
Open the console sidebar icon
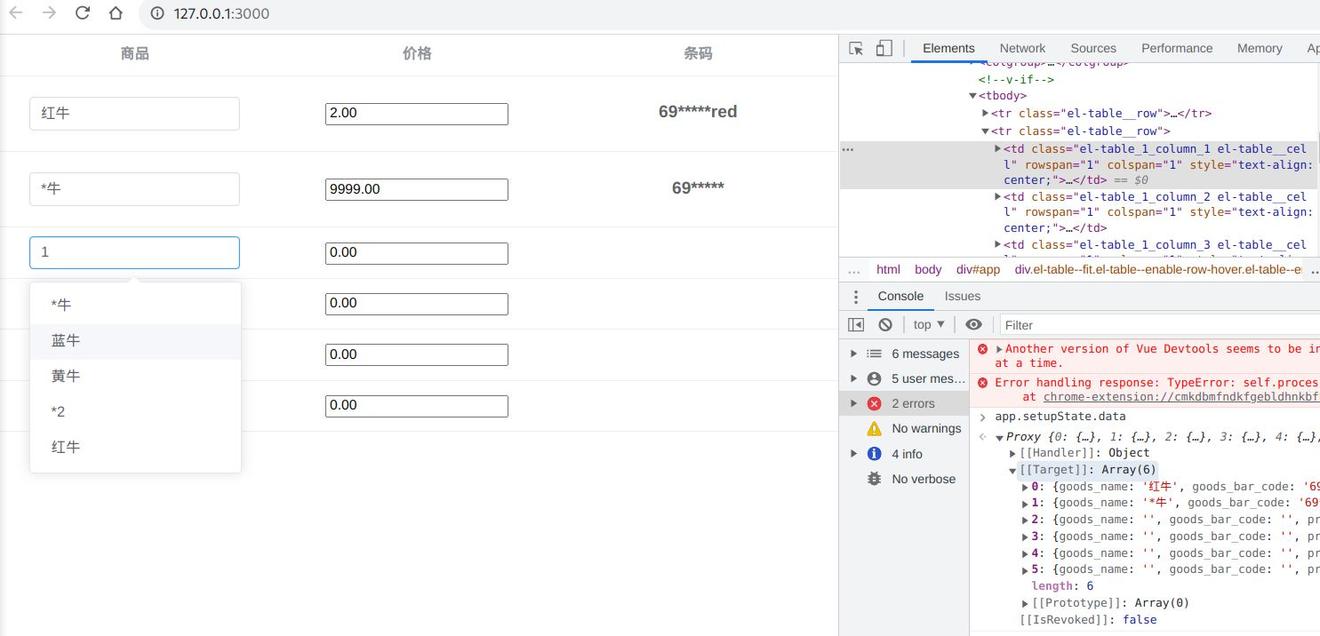(x=856, y=324)
